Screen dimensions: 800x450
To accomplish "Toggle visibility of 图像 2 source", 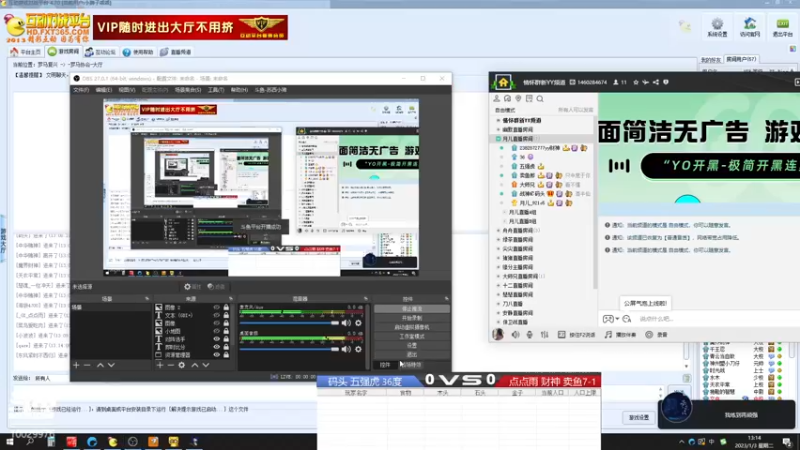I will (216, 308).
